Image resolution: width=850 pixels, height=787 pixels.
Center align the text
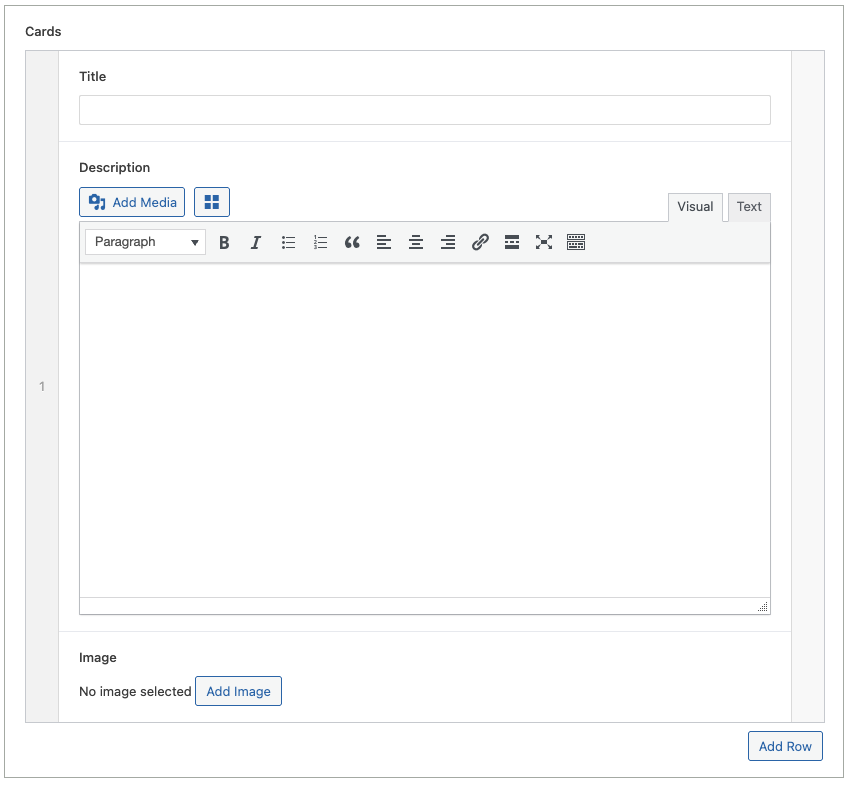coord(416,242)
